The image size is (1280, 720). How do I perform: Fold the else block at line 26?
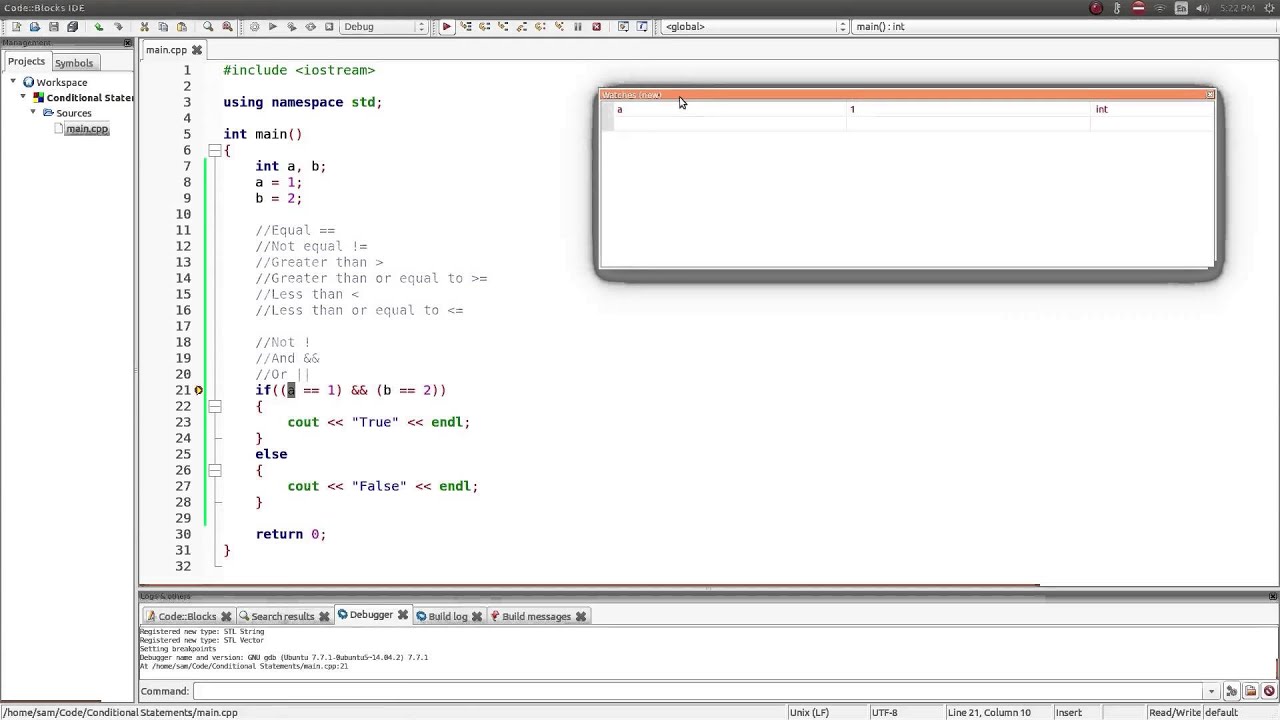pos(214,470)
